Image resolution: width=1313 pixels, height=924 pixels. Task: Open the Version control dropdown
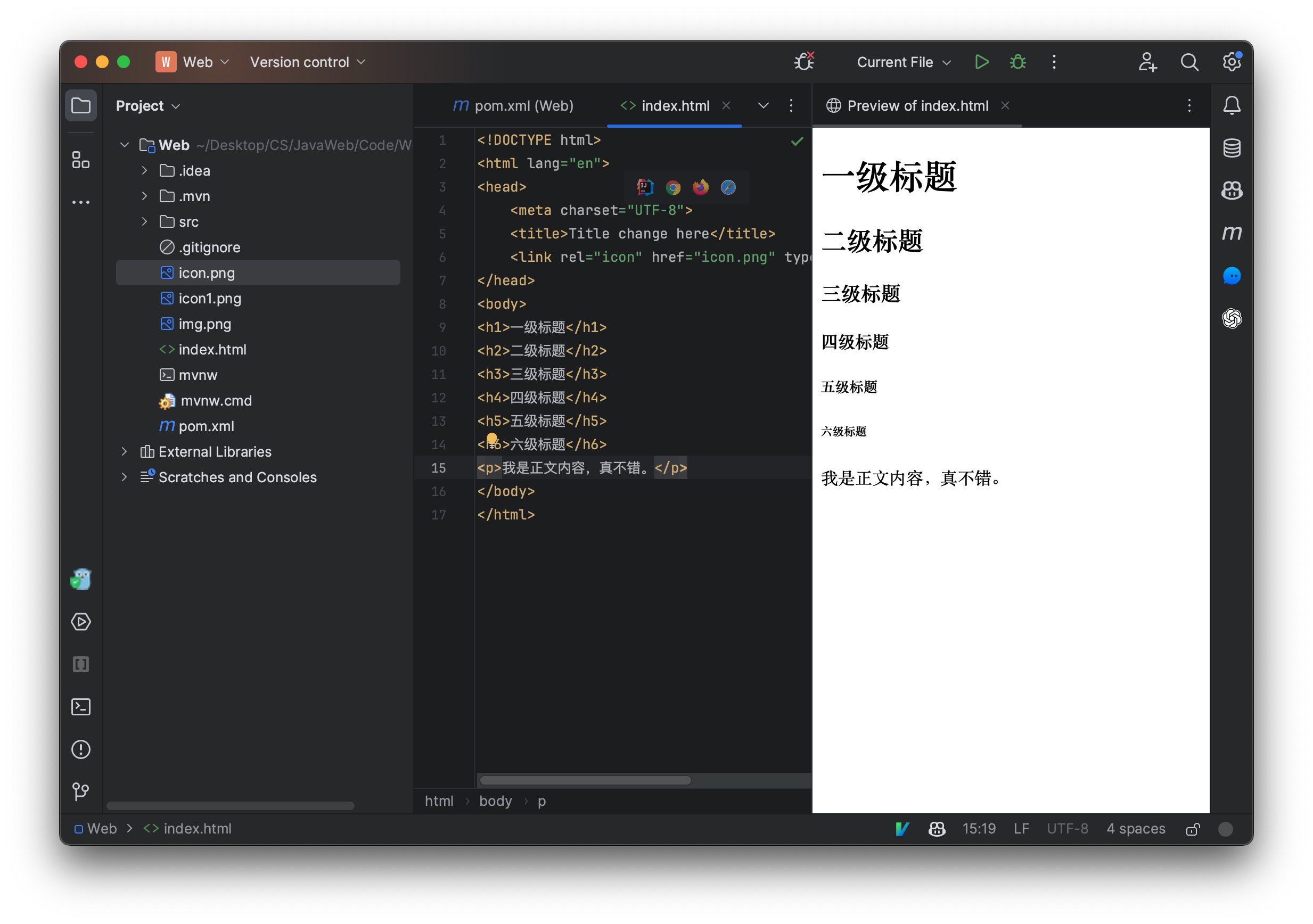pos(308,62)
